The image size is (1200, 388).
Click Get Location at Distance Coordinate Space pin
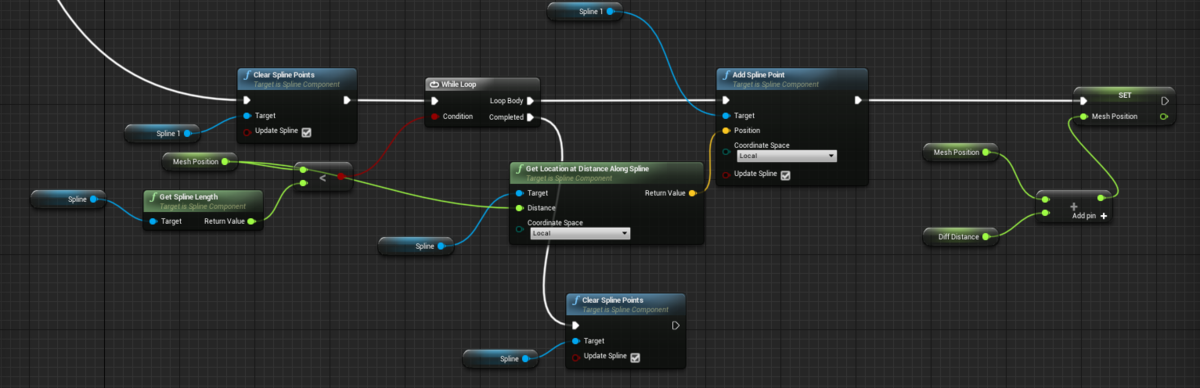[519, 229]
